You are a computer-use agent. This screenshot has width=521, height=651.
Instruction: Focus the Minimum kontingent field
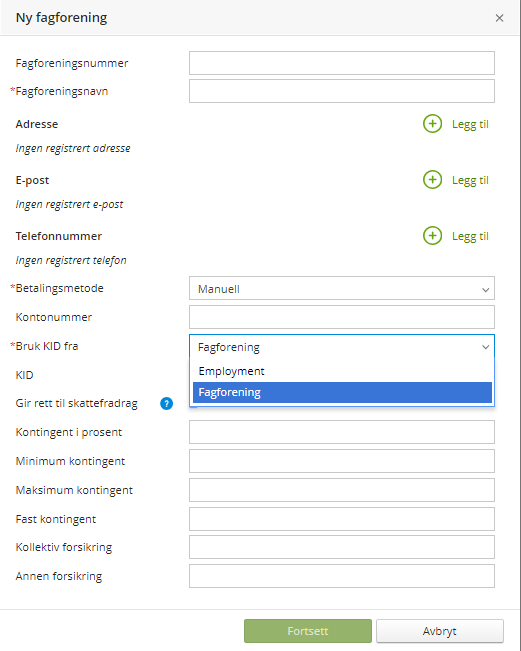342,461
